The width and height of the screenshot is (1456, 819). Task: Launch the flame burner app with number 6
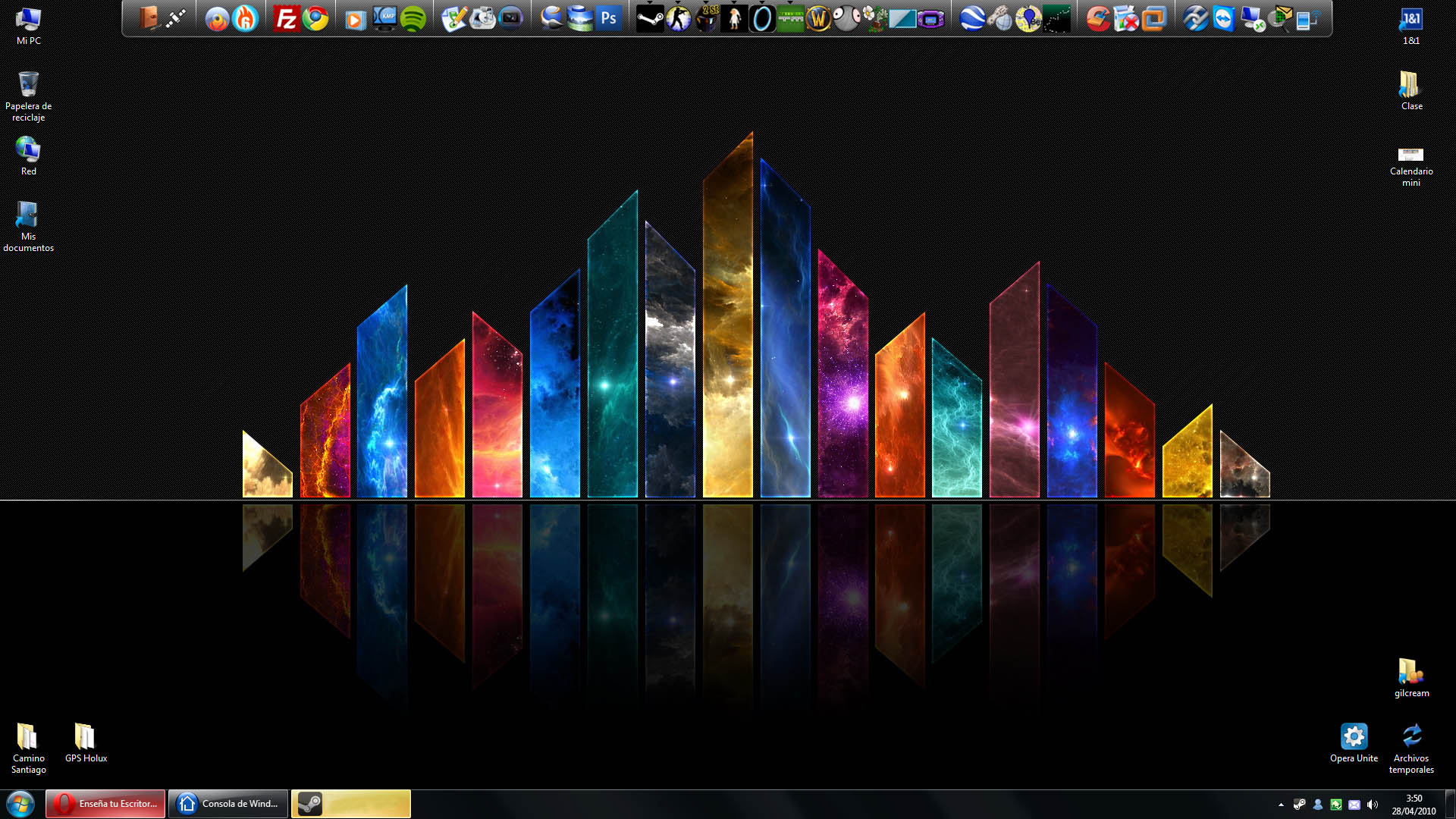pyautogui.click(x=246, y=18)
